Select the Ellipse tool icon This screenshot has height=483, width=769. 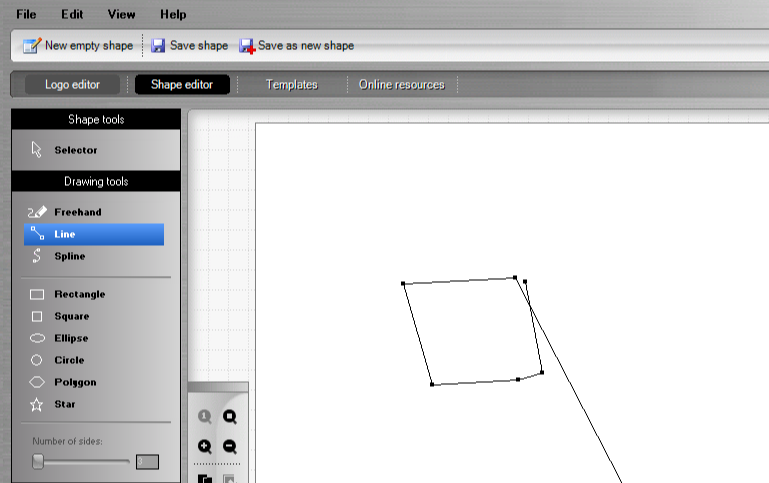click(x=37, y=338)
